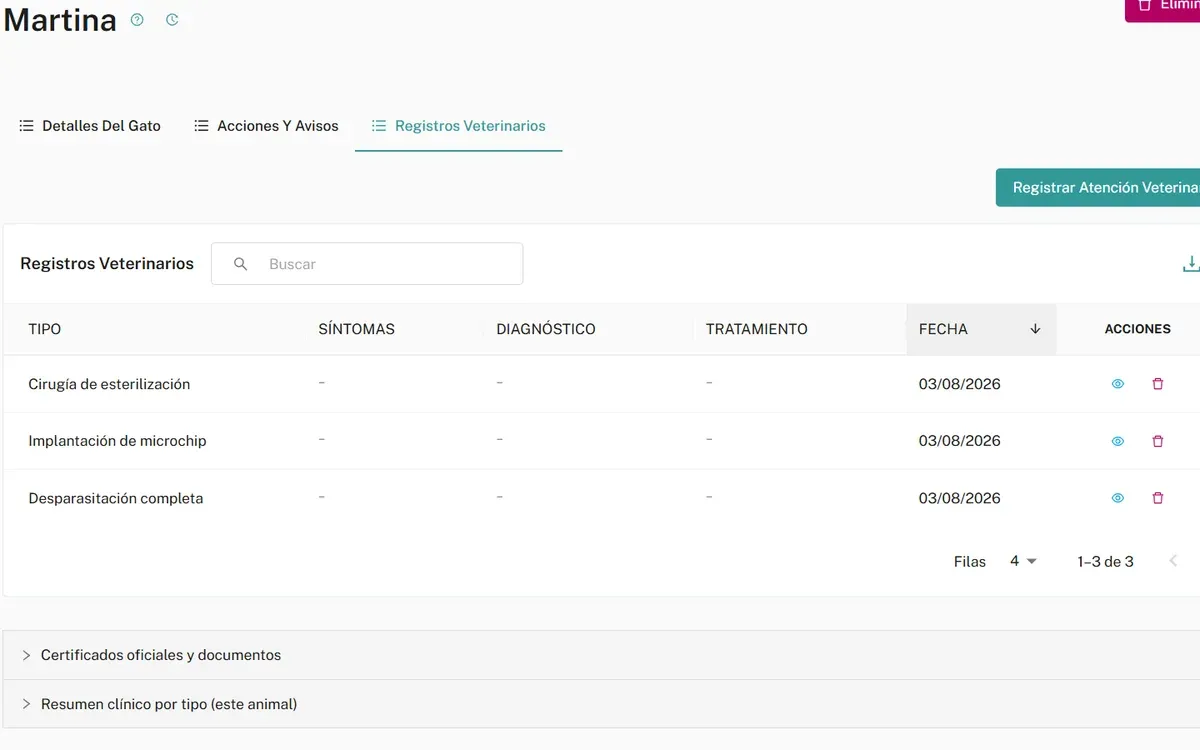This screenshot has width=1200, height=750.
Task: Open the history clock icon beside Martina
Action: 172,20
